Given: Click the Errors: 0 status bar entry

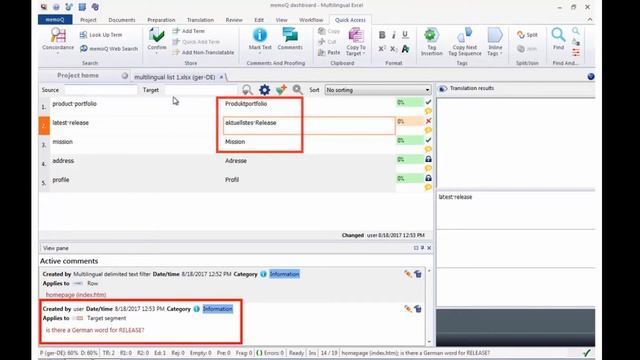Looking at the screenshot, I should [270, 353].
